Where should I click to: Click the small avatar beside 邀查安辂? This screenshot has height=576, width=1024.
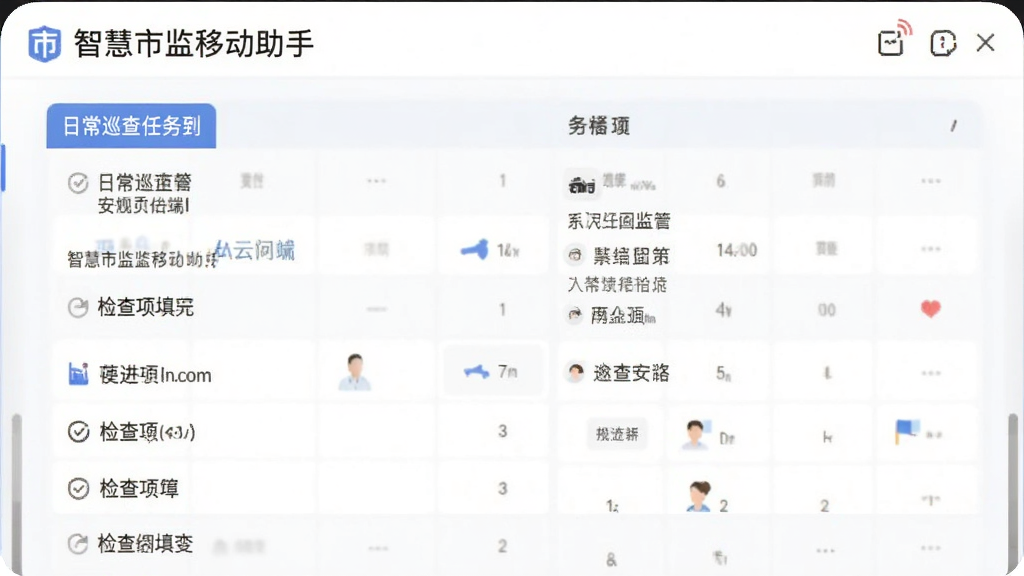click(x=575, y=372)
